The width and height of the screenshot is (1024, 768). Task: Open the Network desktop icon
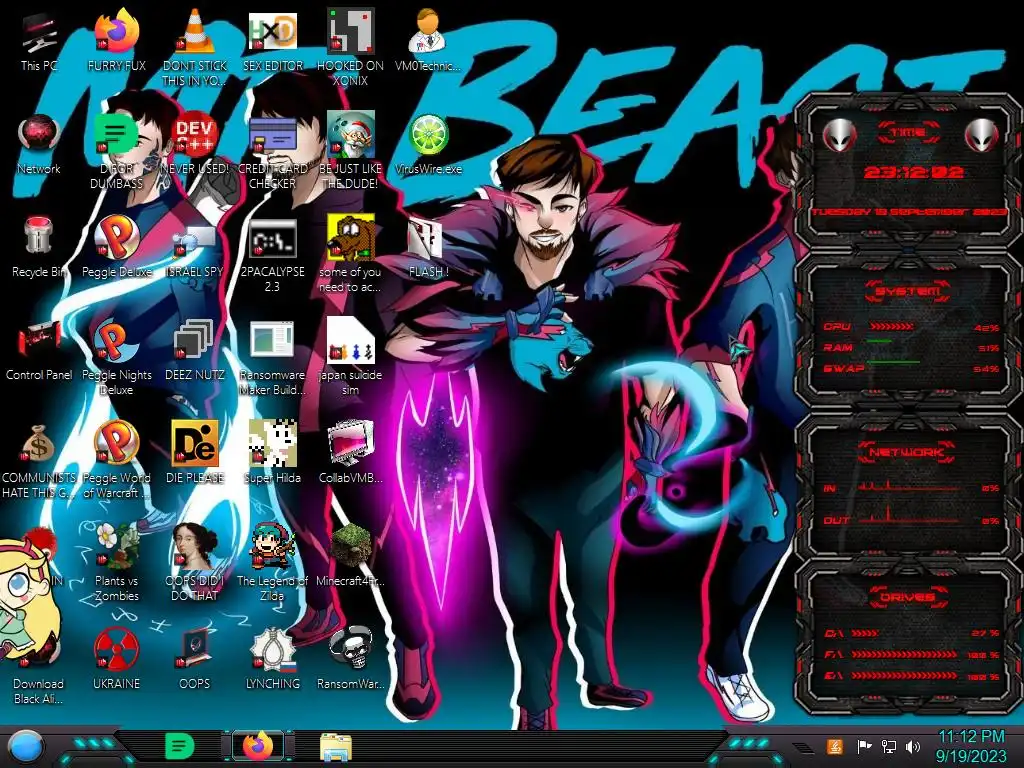pos(39,135)
